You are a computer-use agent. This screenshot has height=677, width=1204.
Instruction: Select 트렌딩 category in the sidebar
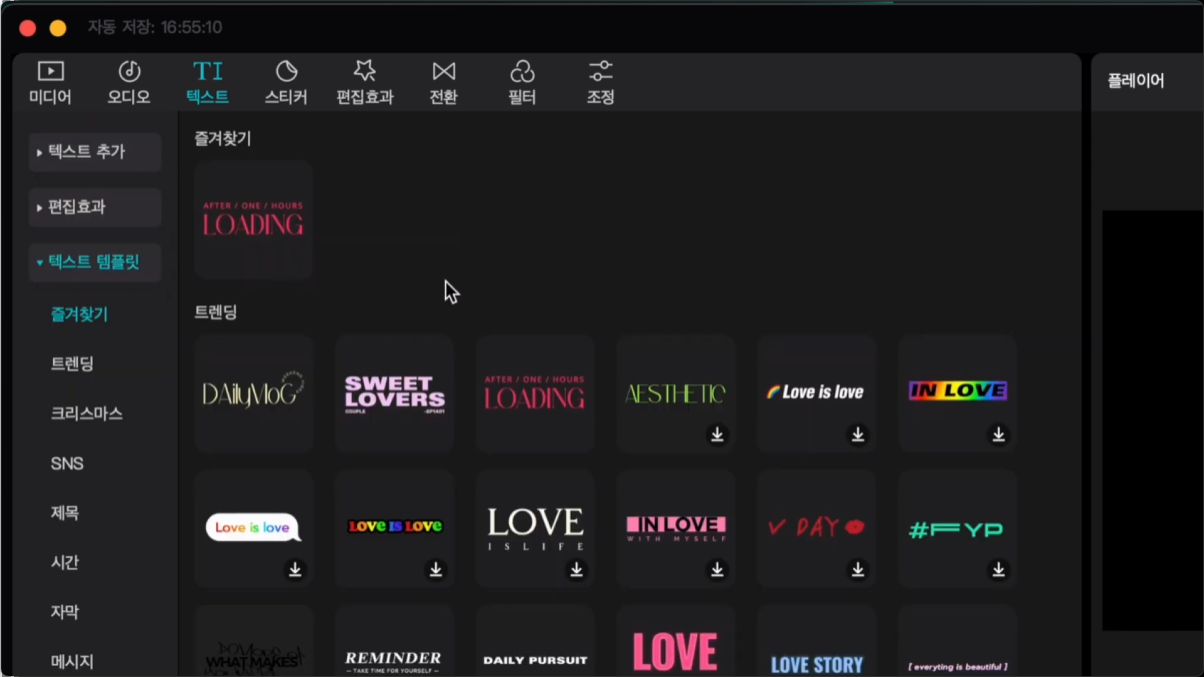click(x=72, y=364)
